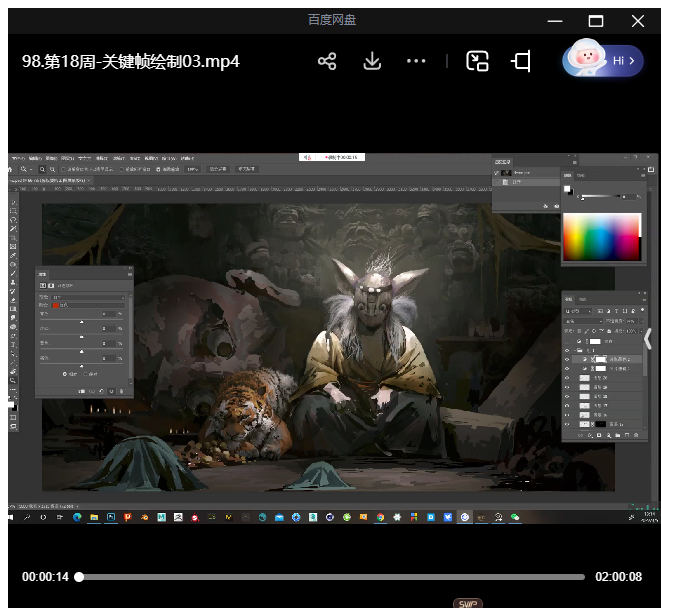Click the open document tab in Photoshop
The height and width of the screenshot is (611, 673).
pyautogui.click(x=48, y=181)
